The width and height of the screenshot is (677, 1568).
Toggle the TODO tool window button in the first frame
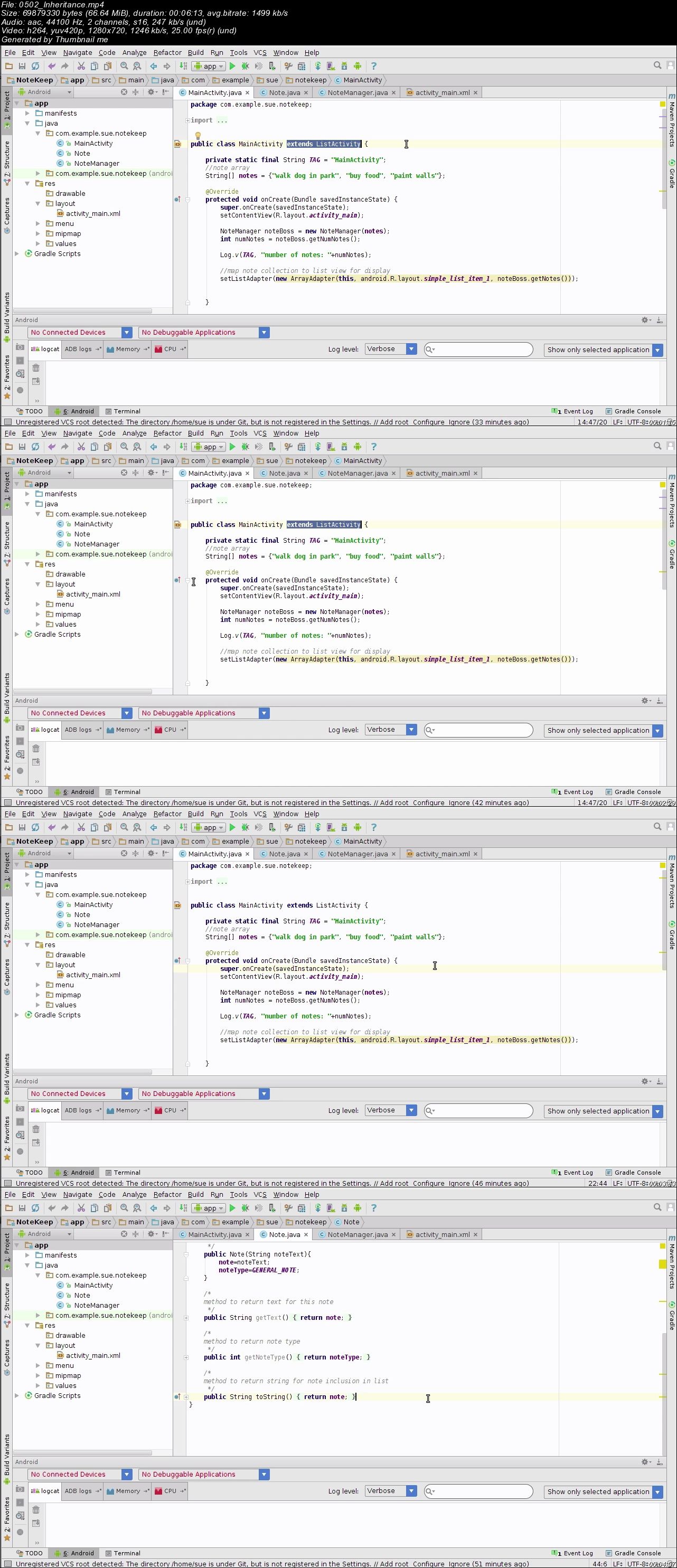click(30, 411)
